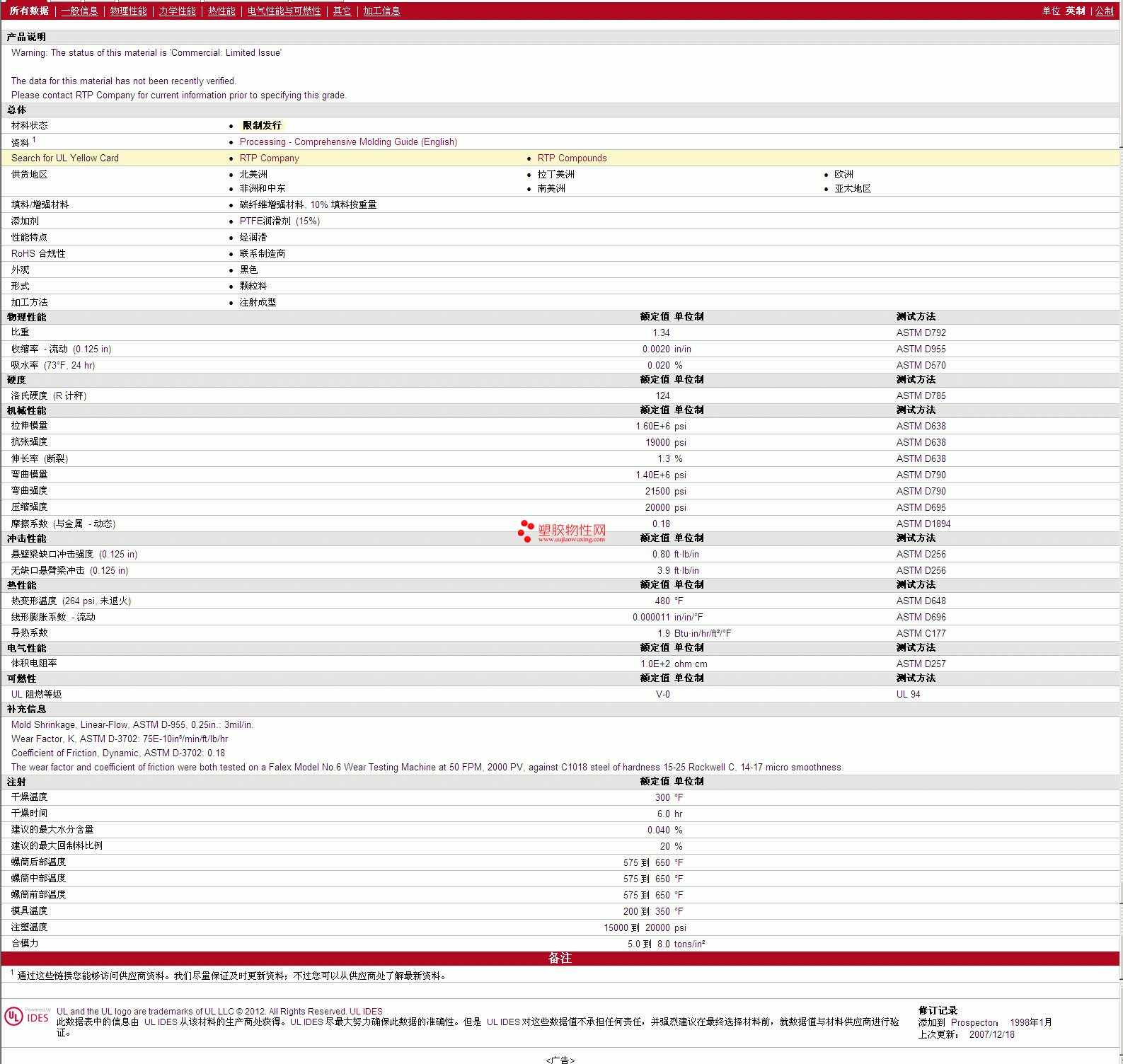Click the Search for UL Yellow Card row label
Viewport: 1123px width, 1064px height.
65,158
